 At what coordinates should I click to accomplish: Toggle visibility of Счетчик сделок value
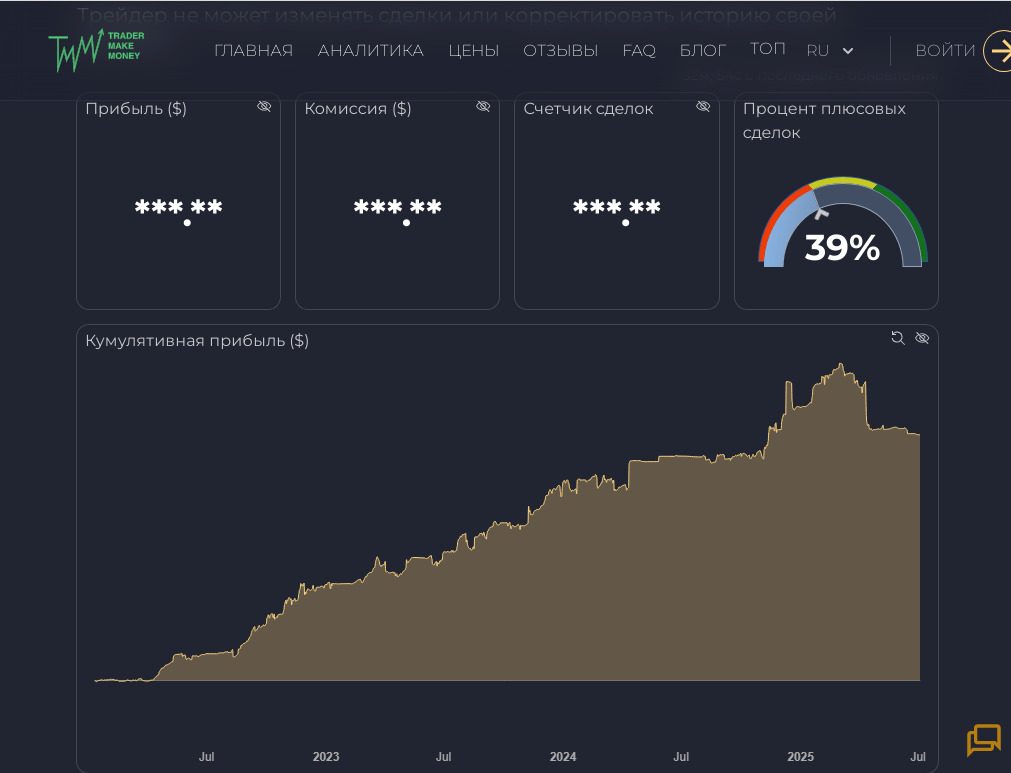click(703, 106)
